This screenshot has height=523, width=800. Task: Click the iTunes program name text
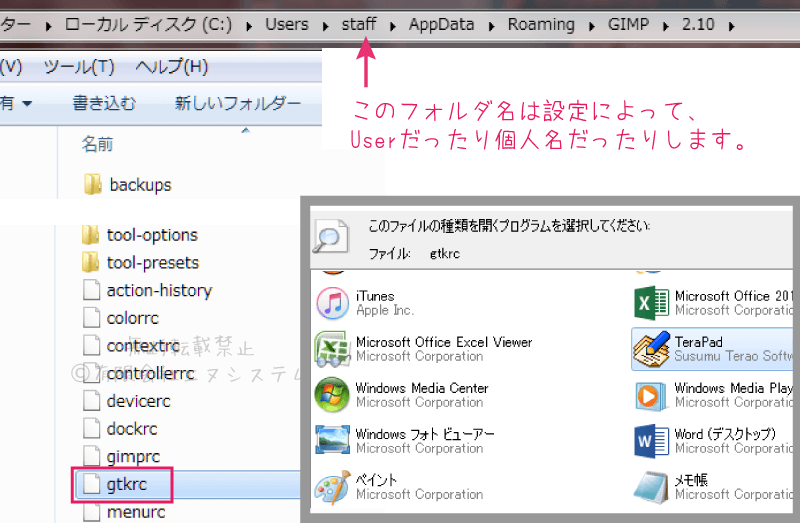375,296
